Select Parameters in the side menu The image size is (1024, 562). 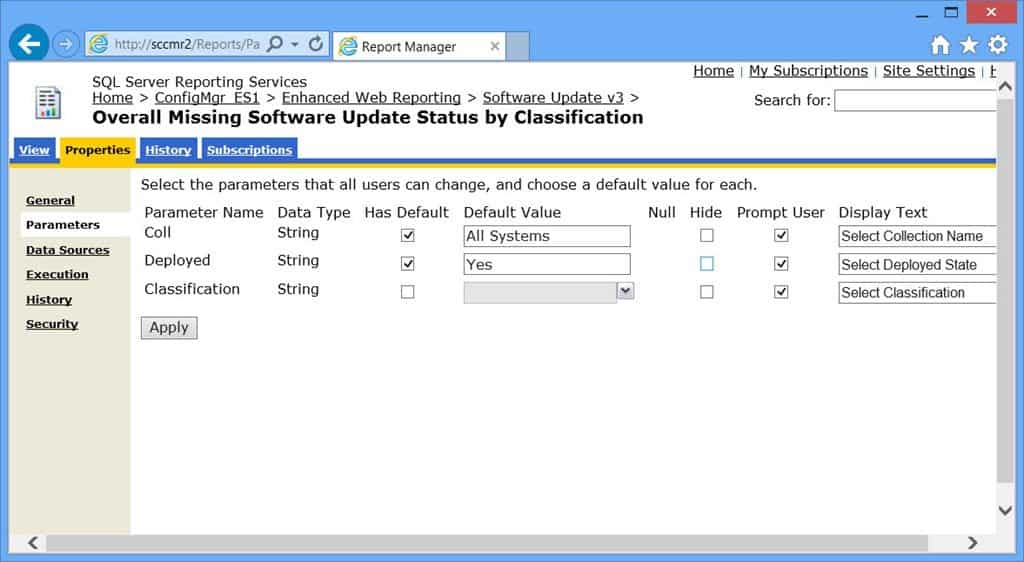[63, 225]
